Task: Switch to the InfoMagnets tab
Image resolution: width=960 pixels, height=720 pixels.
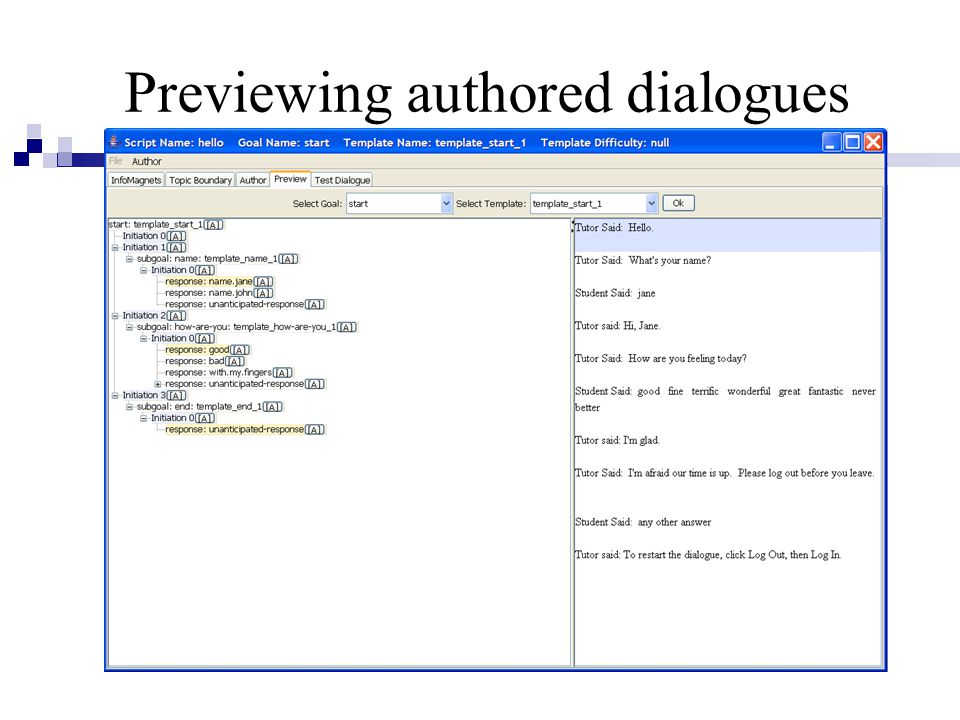Action: pos(136,180)
